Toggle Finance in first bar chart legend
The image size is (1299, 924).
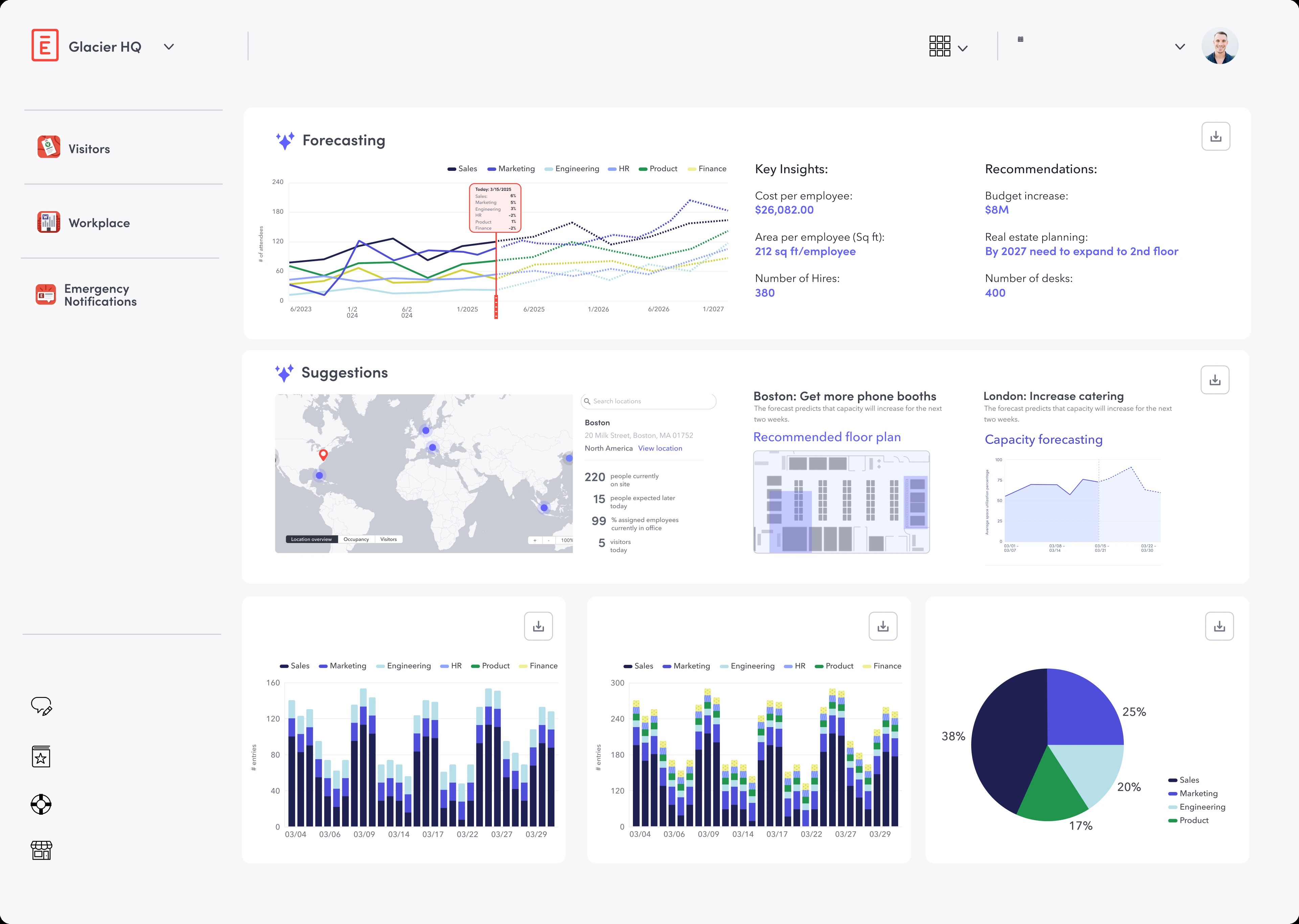538,666
